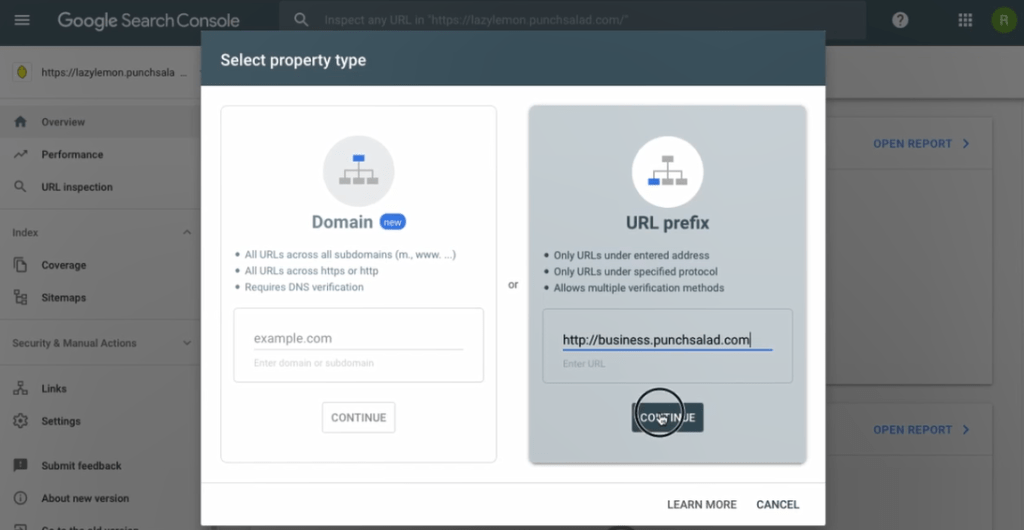Click the 'Select property type' dialog title
The image size is (1024, 530).
[293, 61]
